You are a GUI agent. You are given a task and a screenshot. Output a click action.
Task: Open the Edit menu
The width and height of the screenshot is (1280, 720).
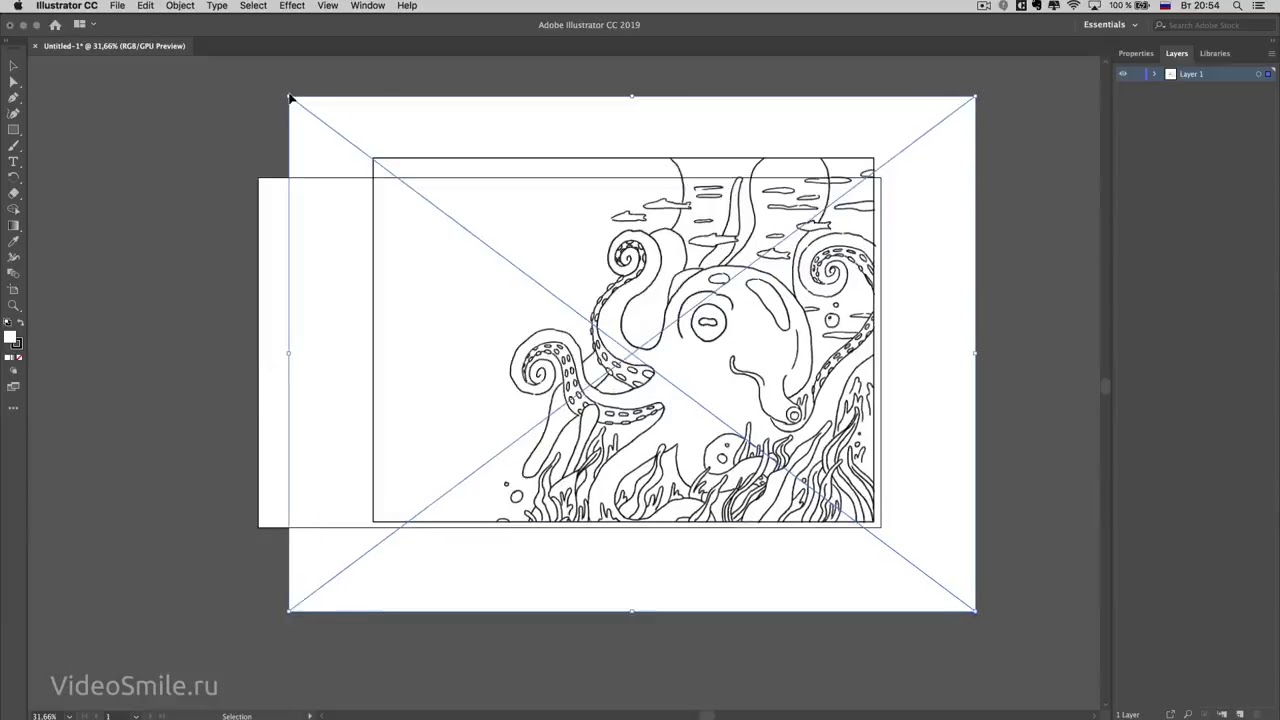pos(145,6)
